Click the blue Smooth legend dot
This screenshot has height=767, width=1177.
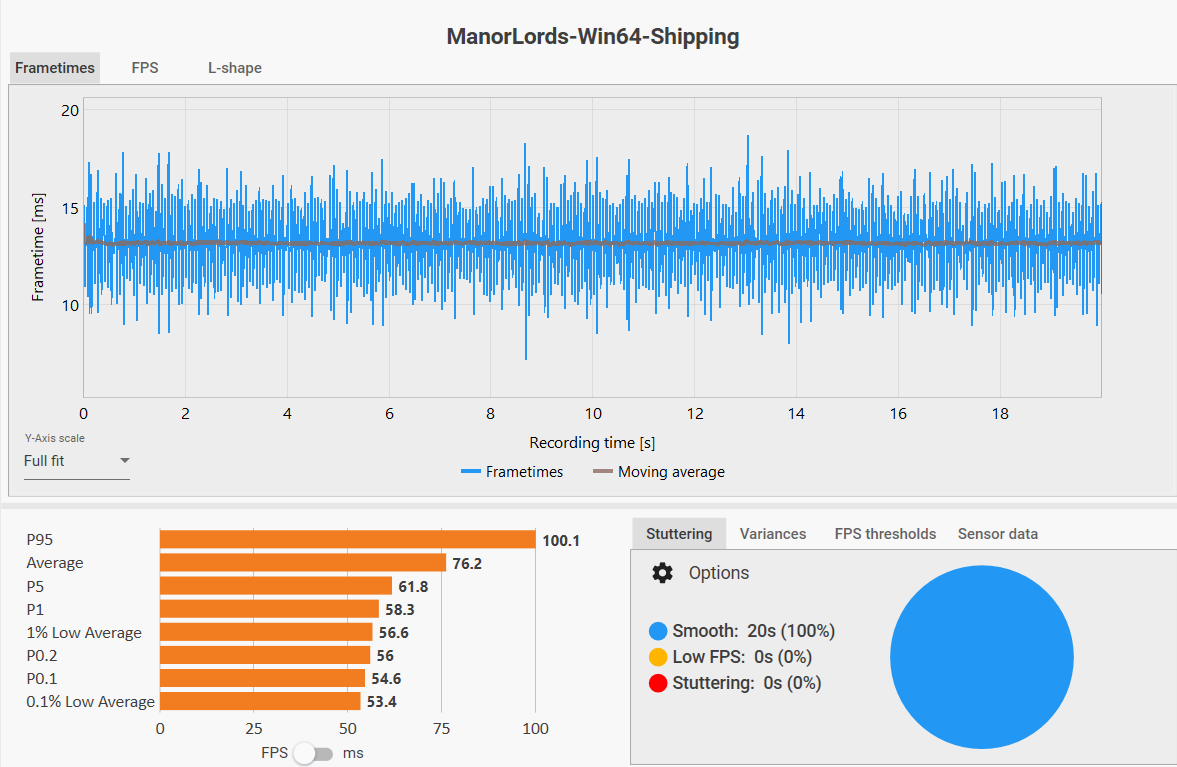tap(658, 631)
